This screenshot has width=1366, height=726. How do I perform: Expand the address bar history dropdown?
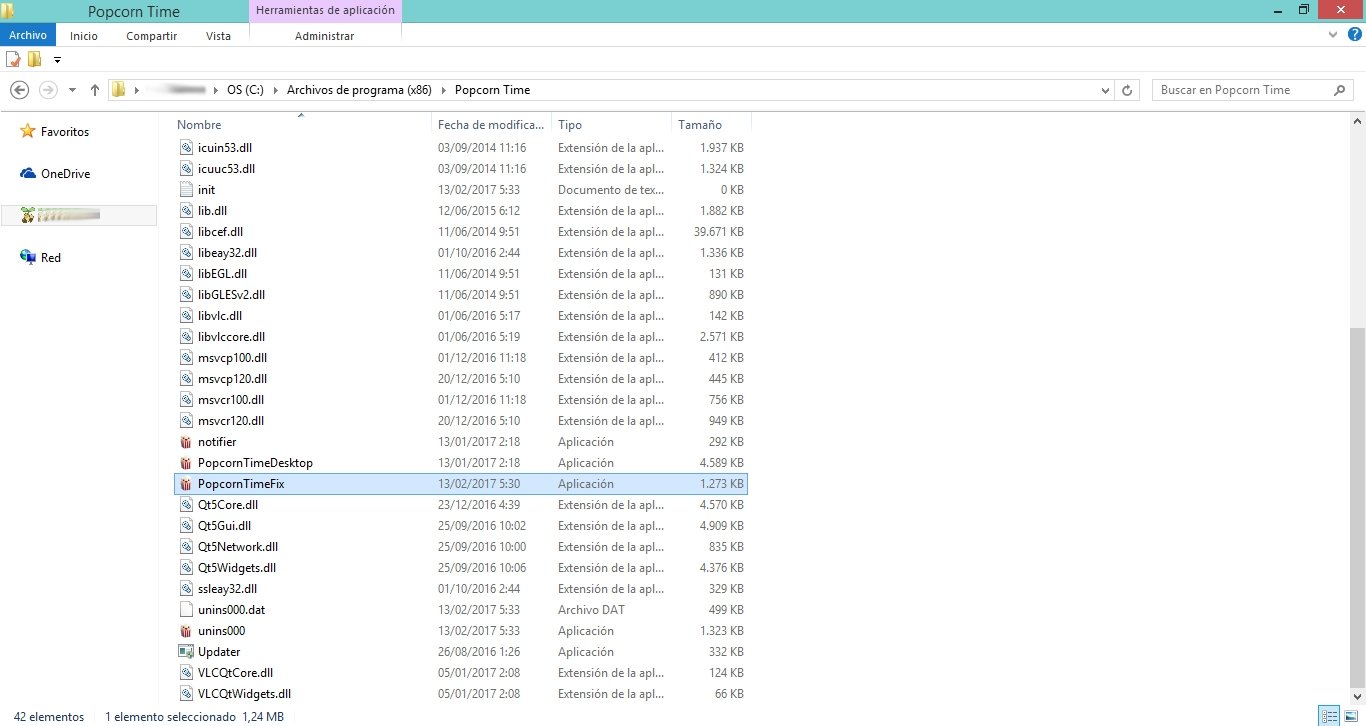tap(1105, 90)
